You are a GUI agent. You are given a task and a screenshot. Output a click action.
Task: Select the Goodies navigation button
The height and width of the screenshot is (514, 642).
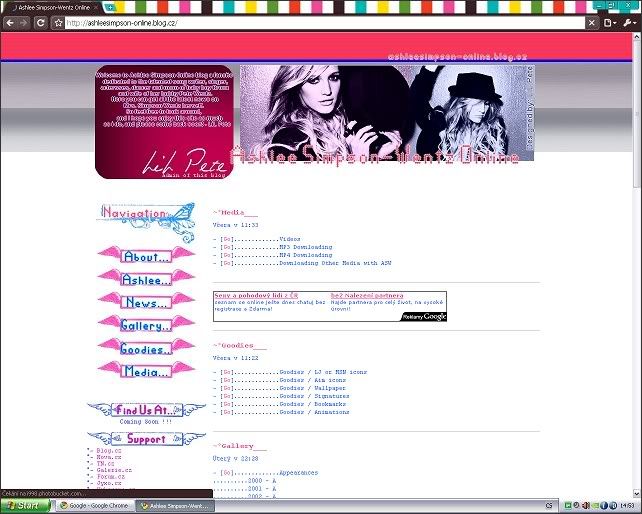[x=146, y=349]
